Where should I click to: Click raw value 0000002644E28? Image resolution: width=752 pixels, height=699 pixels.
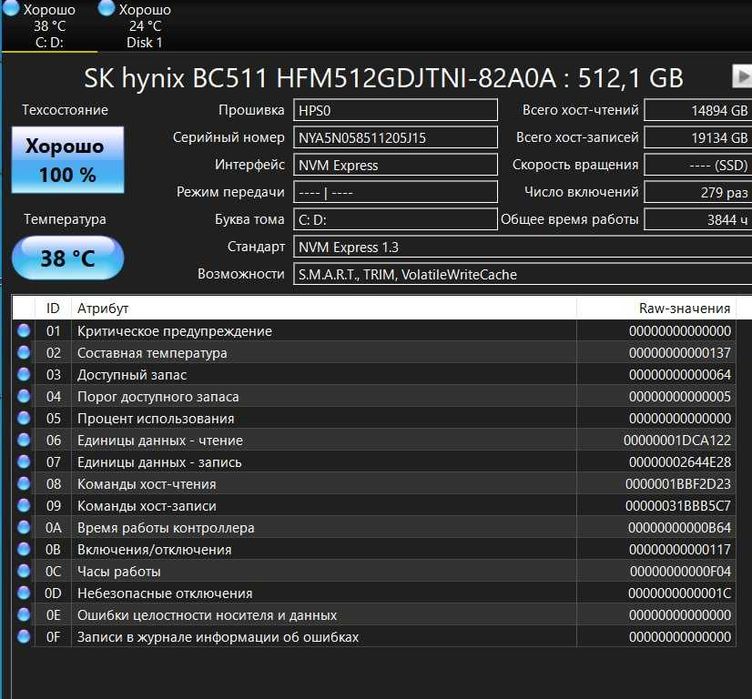pos(680,462)
